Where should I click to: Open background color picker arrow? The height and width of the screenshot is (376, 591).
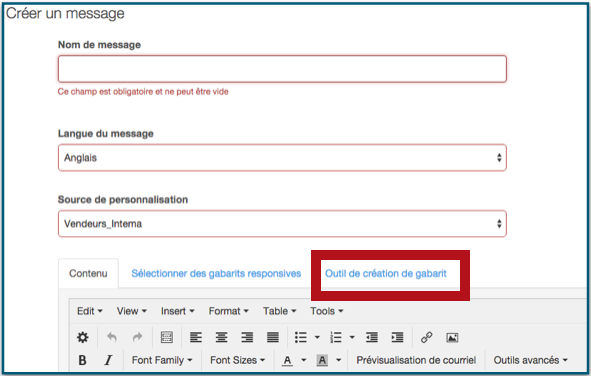coord(338,361)
